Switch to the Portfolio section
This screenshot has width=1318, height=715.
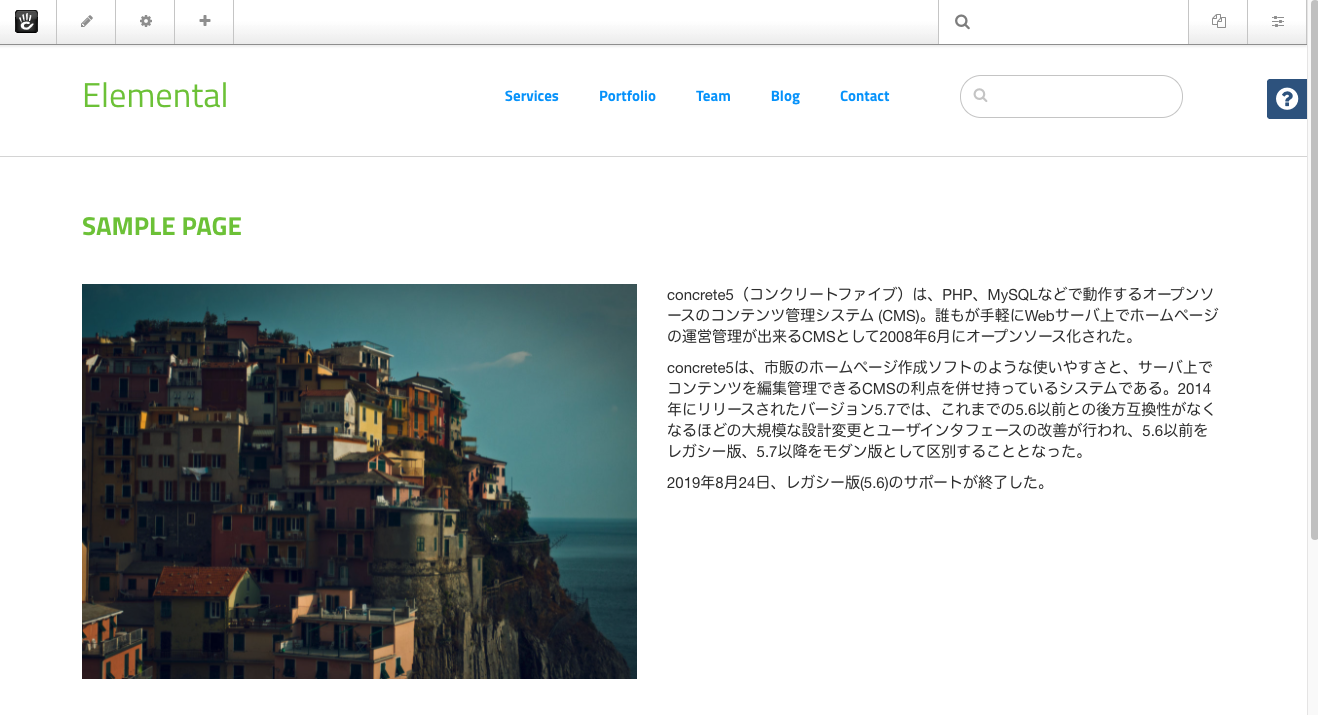pyautogui.click(x=627, y=96)
